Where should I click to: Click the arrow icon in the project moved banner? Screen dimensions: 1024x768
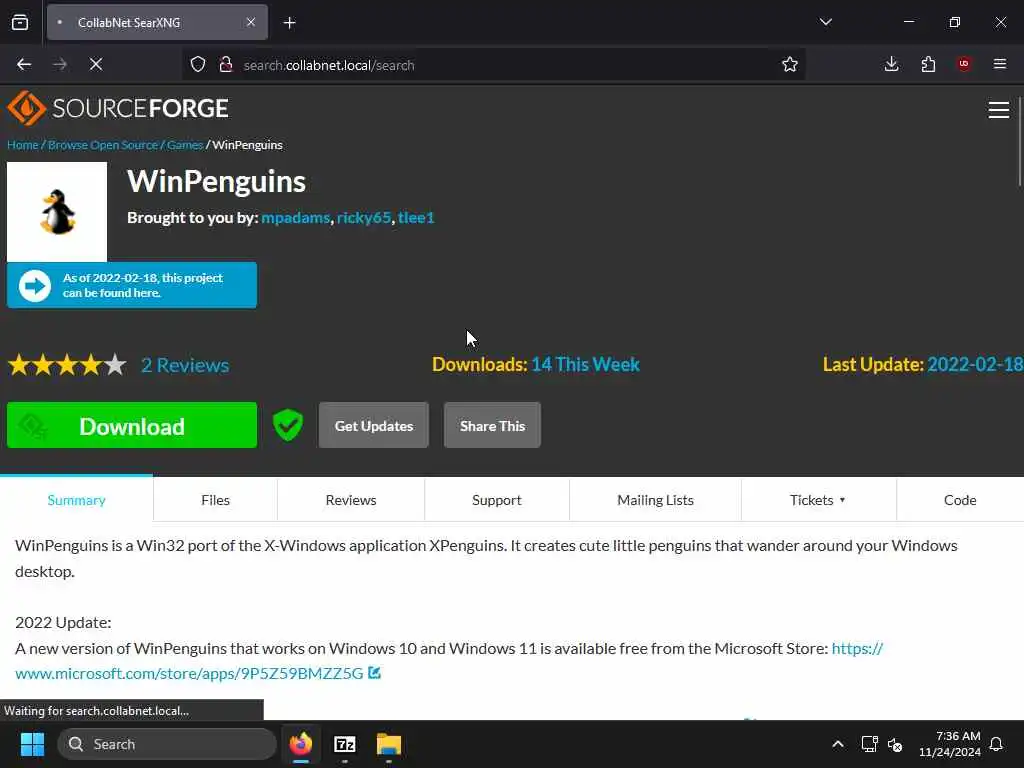tap(35, 285)
